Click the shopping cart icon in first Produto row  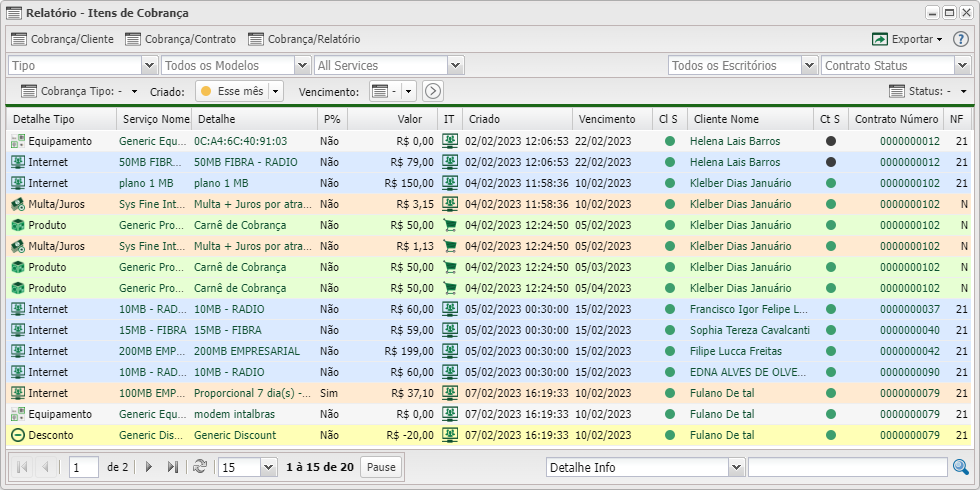450,225
